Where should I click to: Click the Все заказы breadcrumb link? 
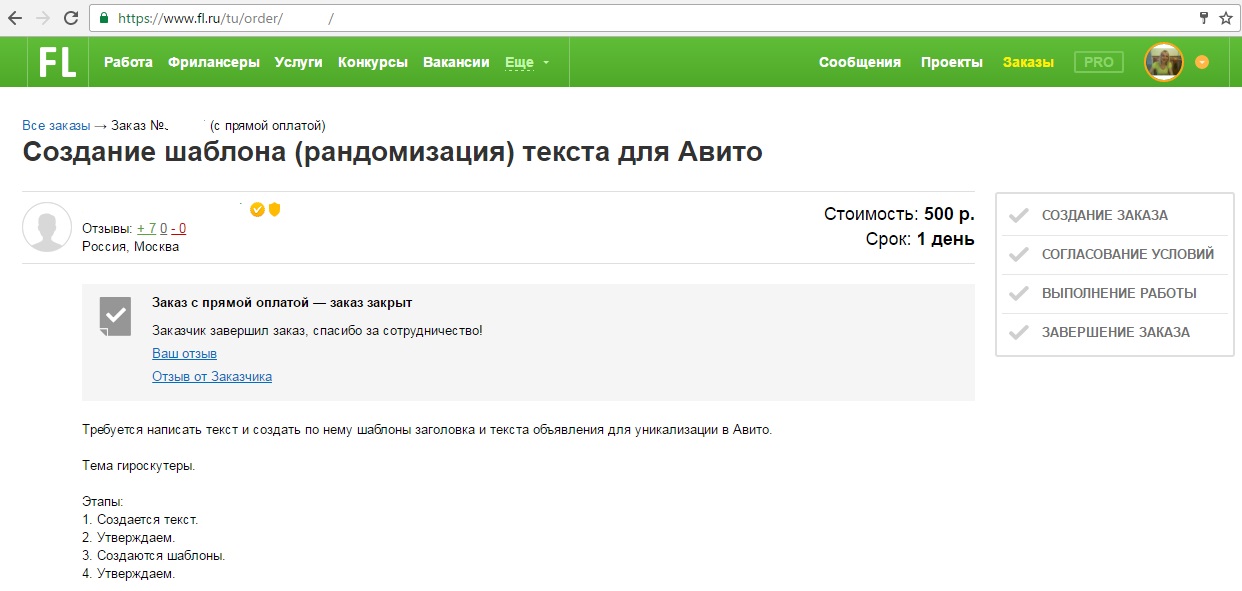tap(56, 126)
